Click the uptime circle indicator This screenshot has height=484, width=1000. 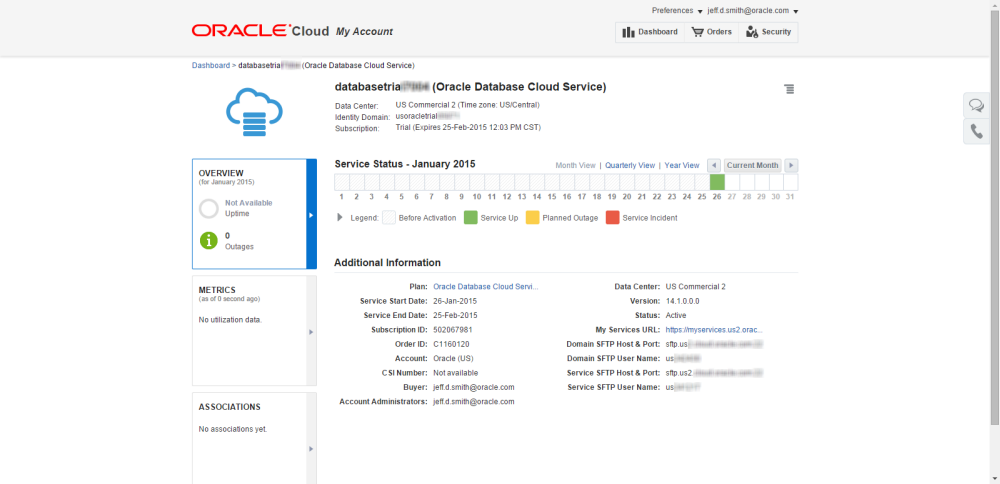pyautogui.click(x=209, y=209)
